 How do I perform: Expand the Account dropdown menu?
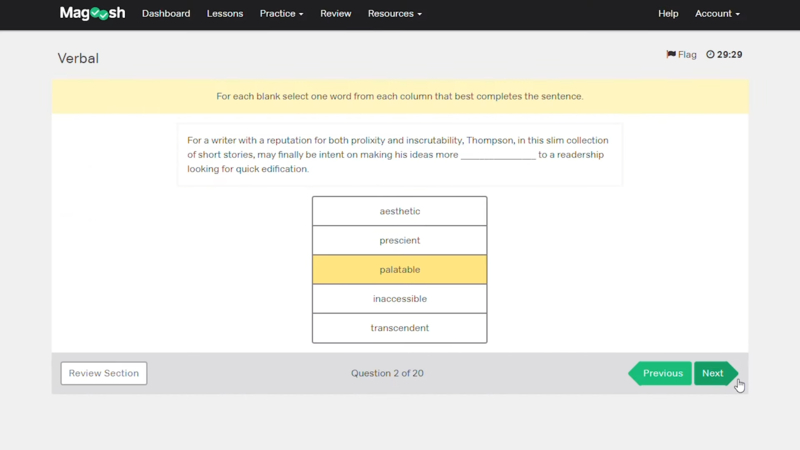click(x=717, y=14)
